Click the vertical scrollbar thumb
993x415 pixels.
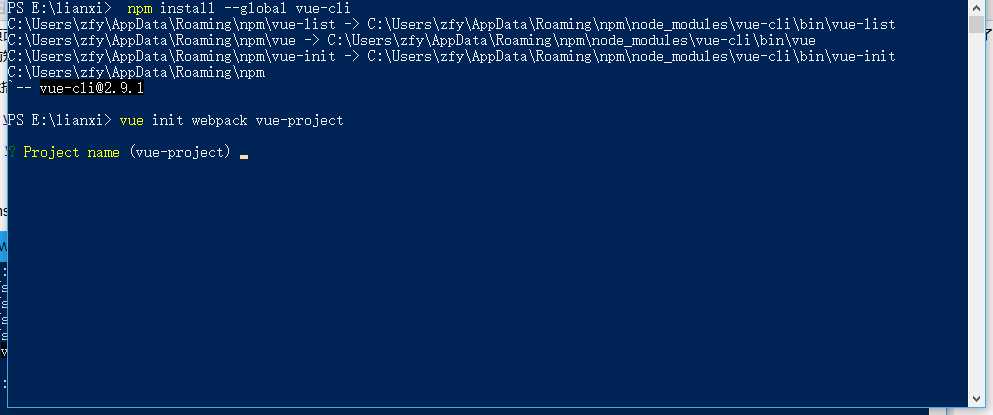976,24
